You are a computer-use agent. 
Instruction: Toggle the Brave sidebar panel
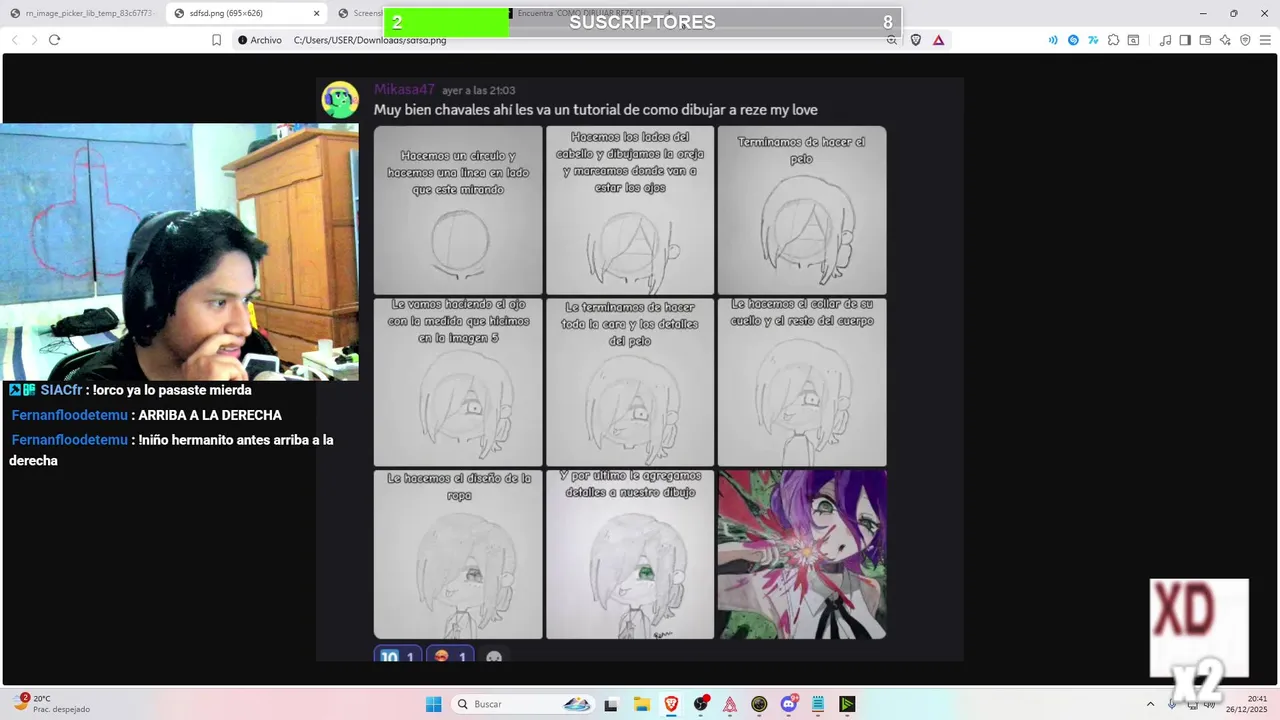1185,40
